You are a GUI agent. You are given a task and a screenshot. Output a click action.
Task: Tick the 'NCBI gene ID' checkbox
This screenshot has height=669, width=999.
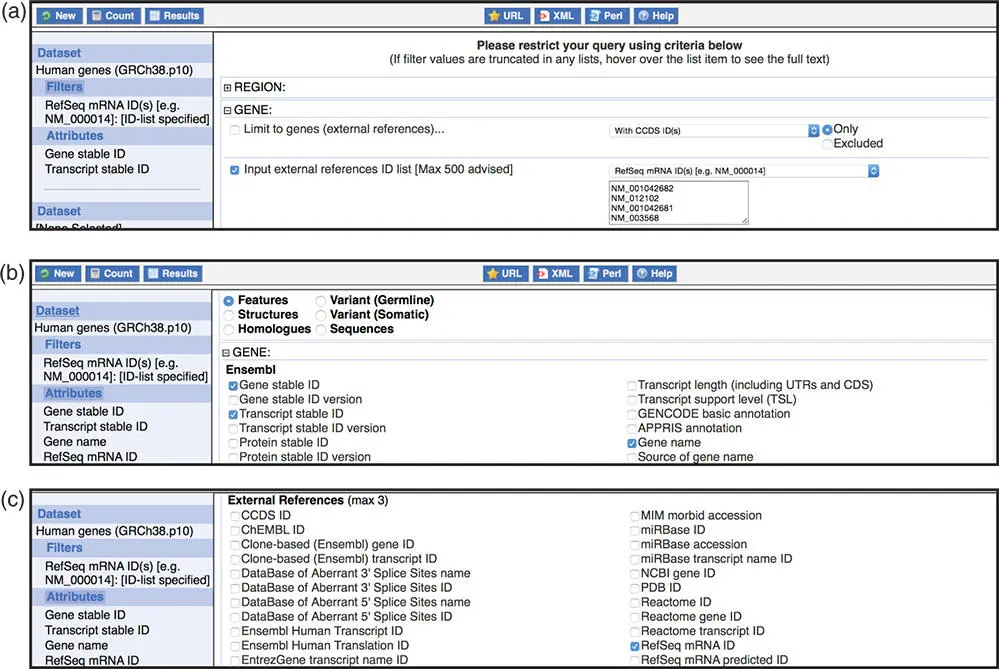pos(634,573)
